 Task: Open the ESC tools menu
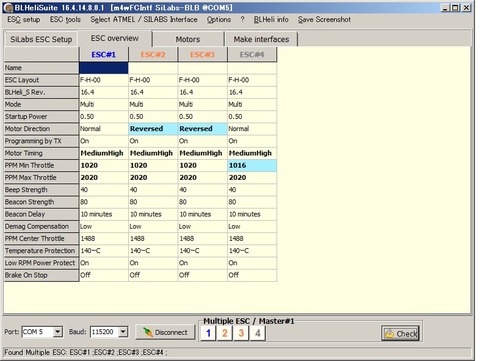click(65, 20)
